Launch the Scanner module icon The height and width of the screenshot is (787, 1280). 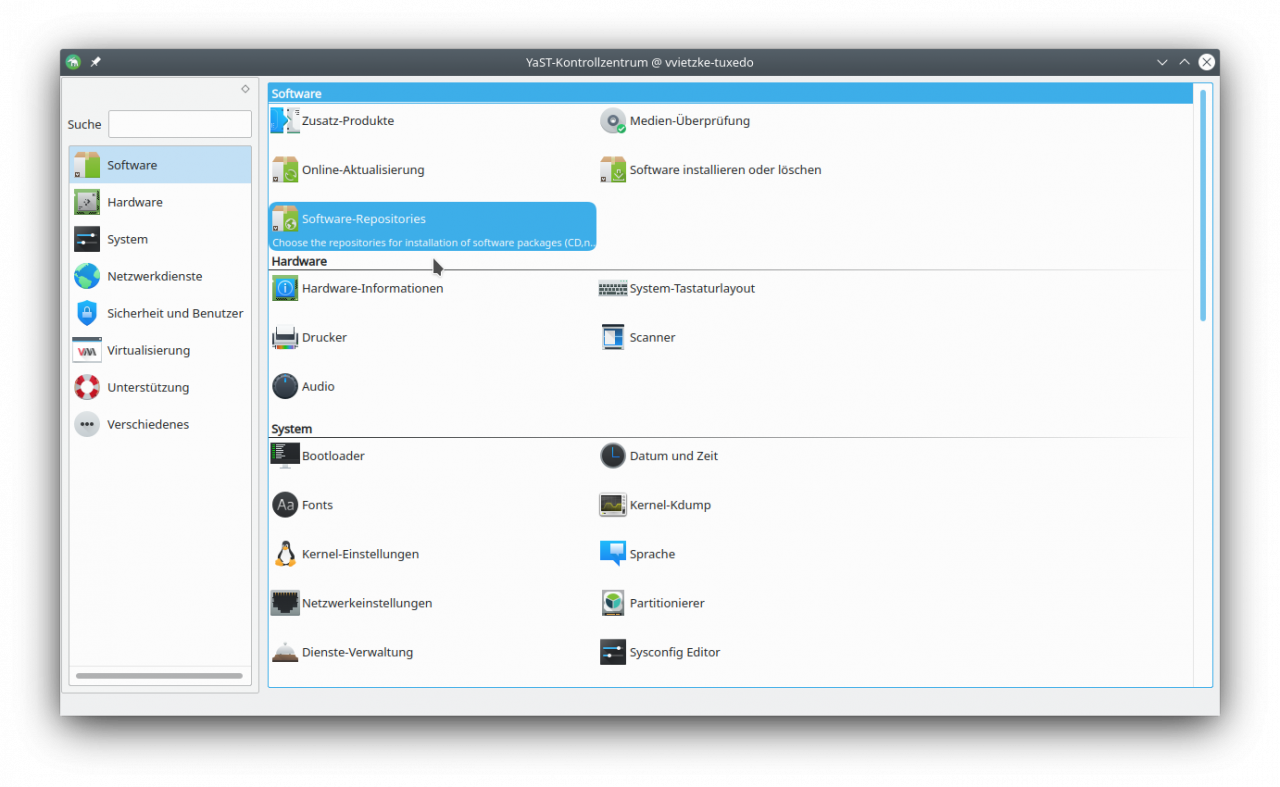[613, 337]
